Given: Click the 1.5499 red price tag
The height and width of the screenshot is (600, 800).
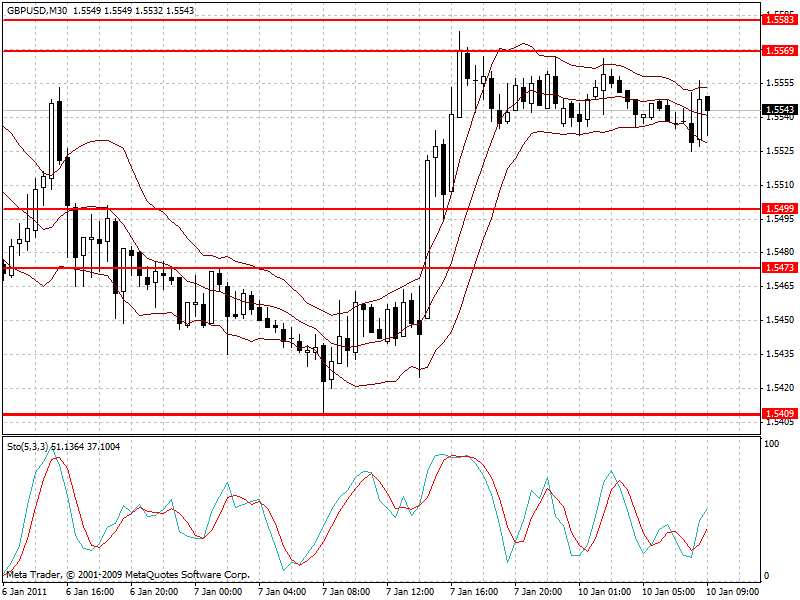Looking at the screenshot, I should click(x=779, y=209).
